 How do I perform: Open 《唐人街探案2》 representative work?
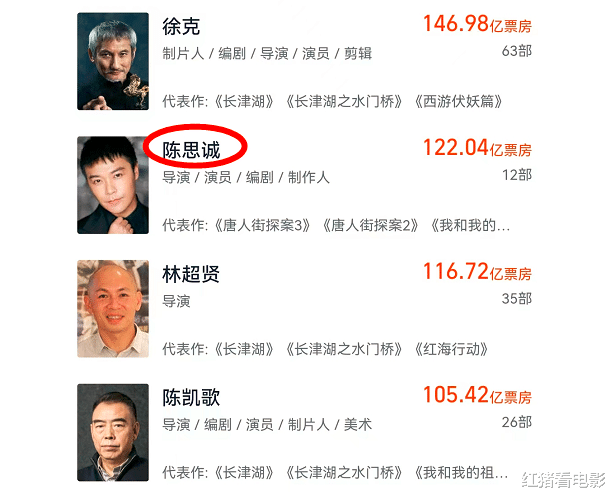click(x=370, y=225)
